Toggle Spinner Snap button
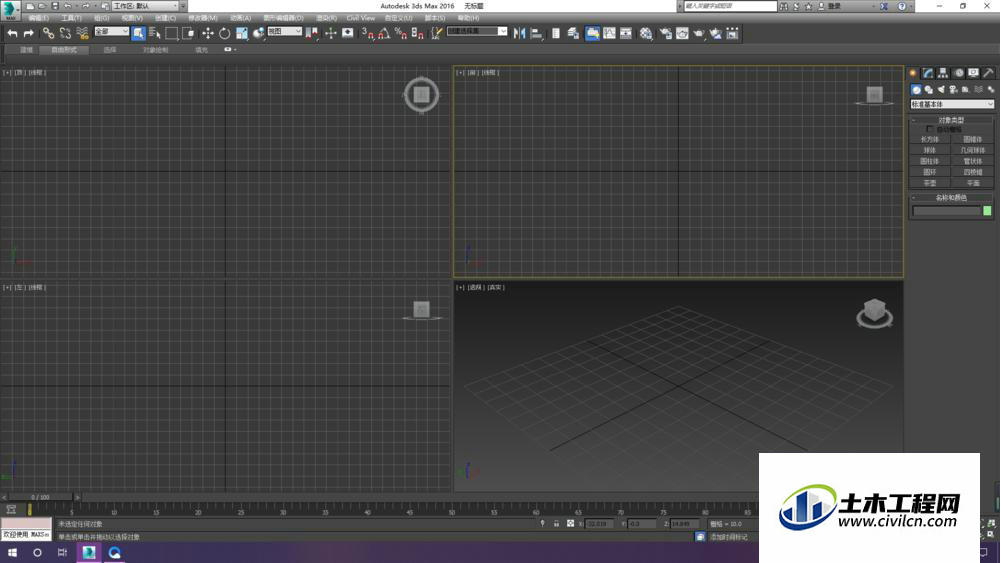Viewport: 1000px width, 563px height. tap(417, 33)
